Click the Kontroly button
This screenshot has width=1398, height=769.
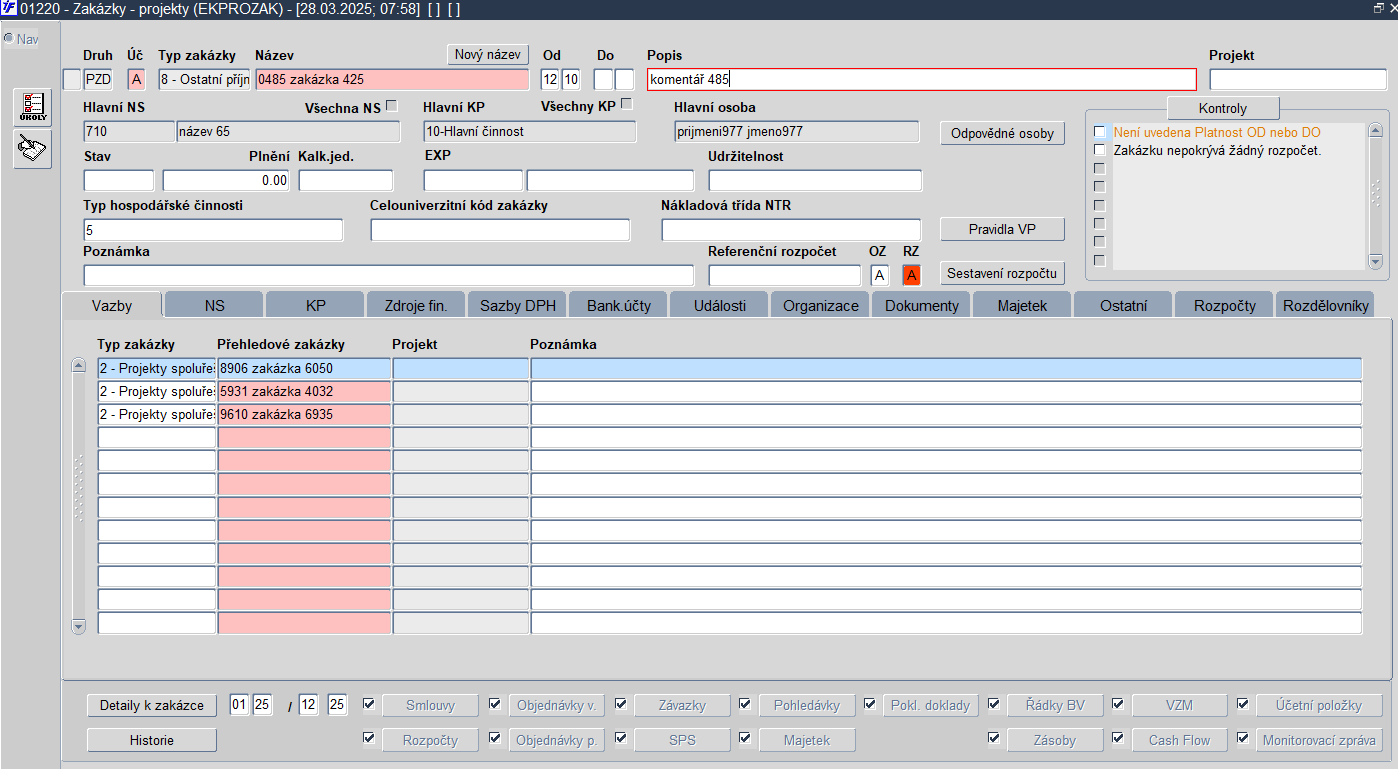click(x=1222, y=108)
